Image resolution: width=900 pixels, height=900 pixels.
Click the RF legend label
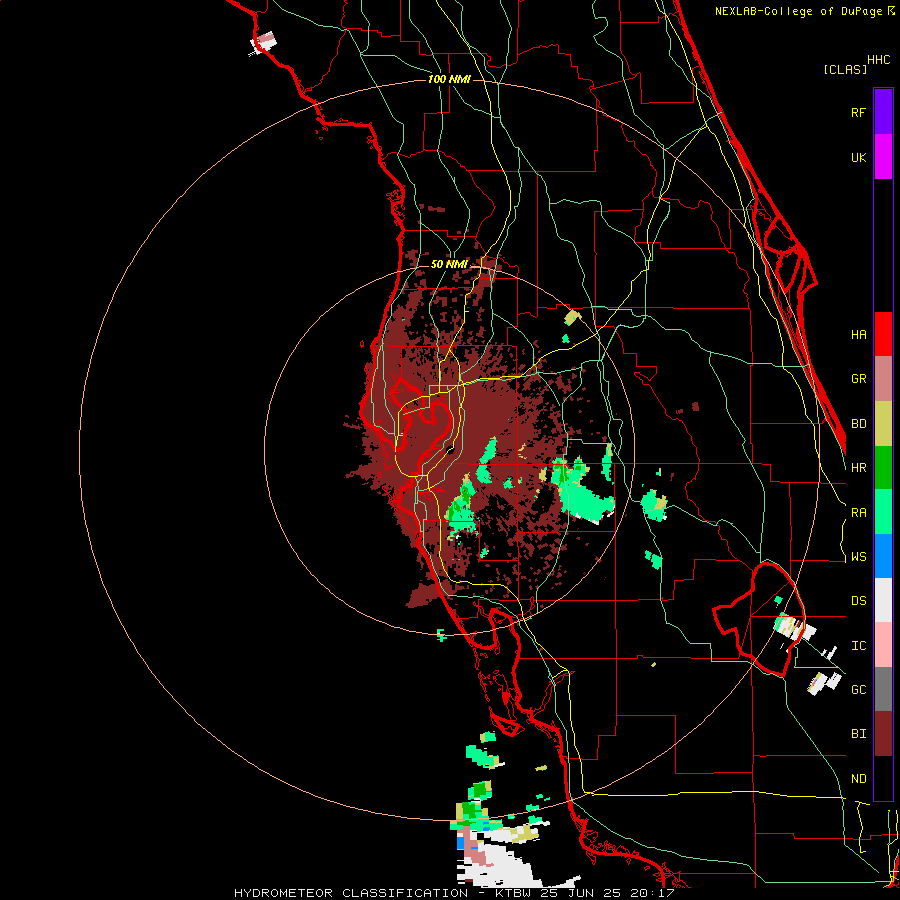pyautogui.click(x=859, y=112)
